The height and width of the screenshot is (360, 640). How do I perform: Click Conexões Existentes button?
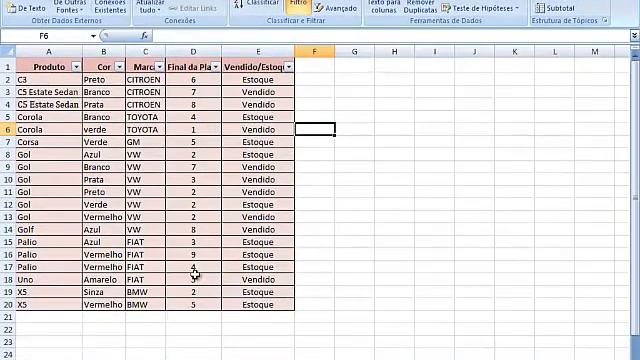click(110, 7)
